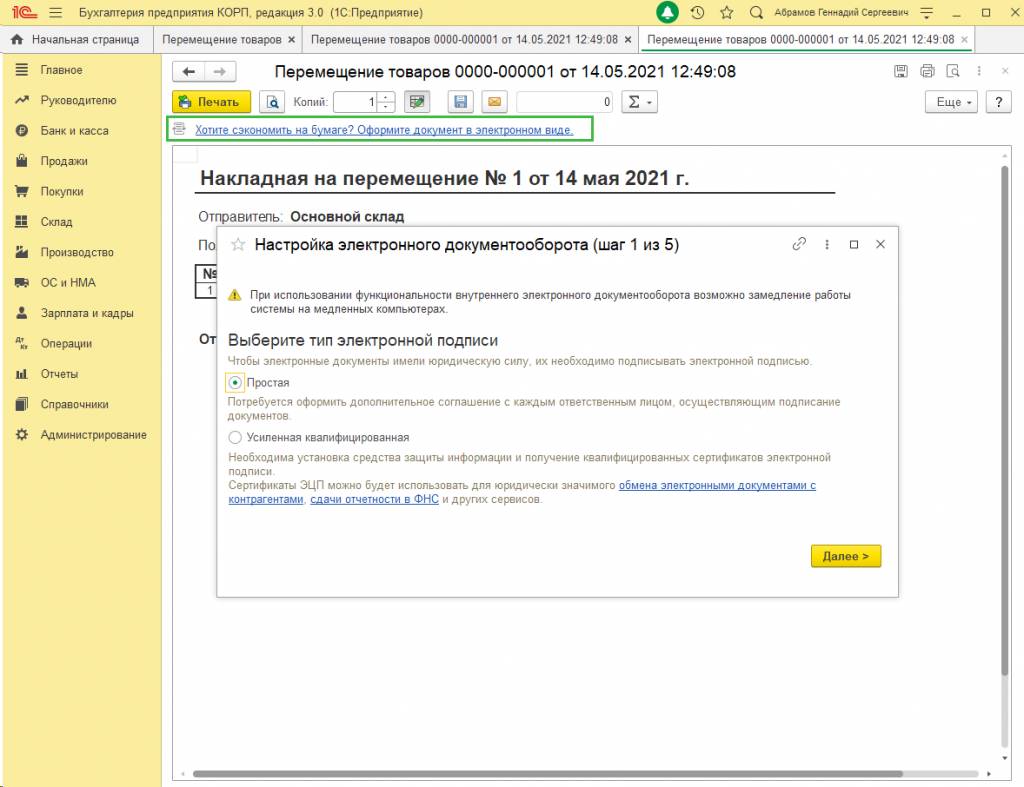Open Главное section in sidebar
Screen dimensions: 1024x787
click(61, 70)
